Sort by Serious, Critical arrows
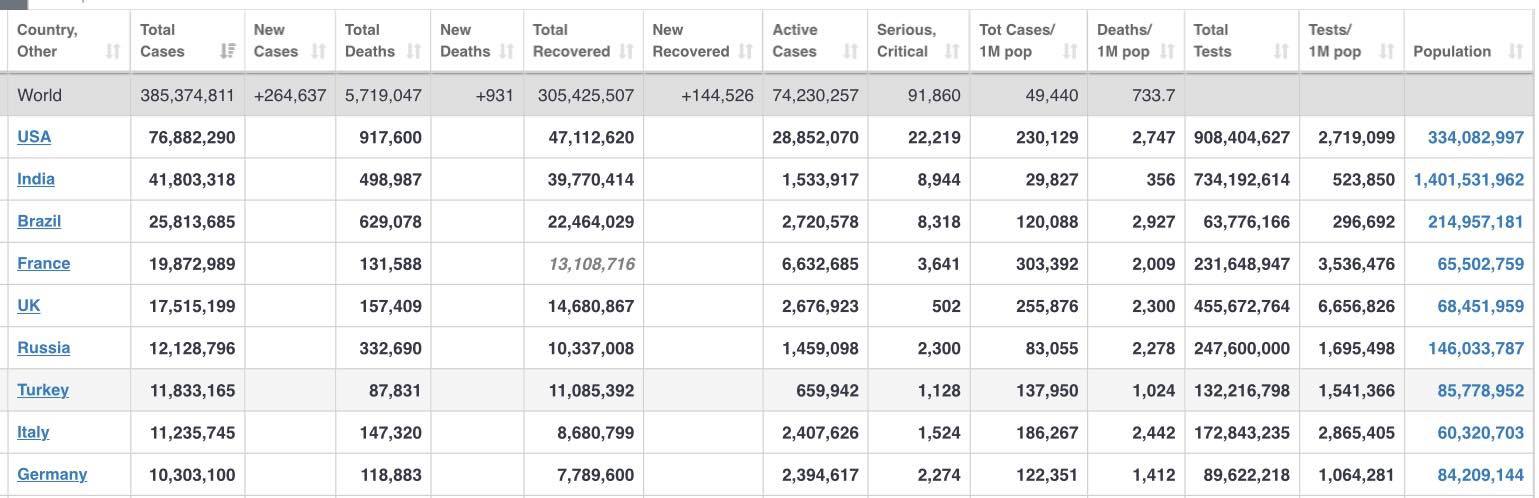This screenshot has width=1539, height=498. 952,51
